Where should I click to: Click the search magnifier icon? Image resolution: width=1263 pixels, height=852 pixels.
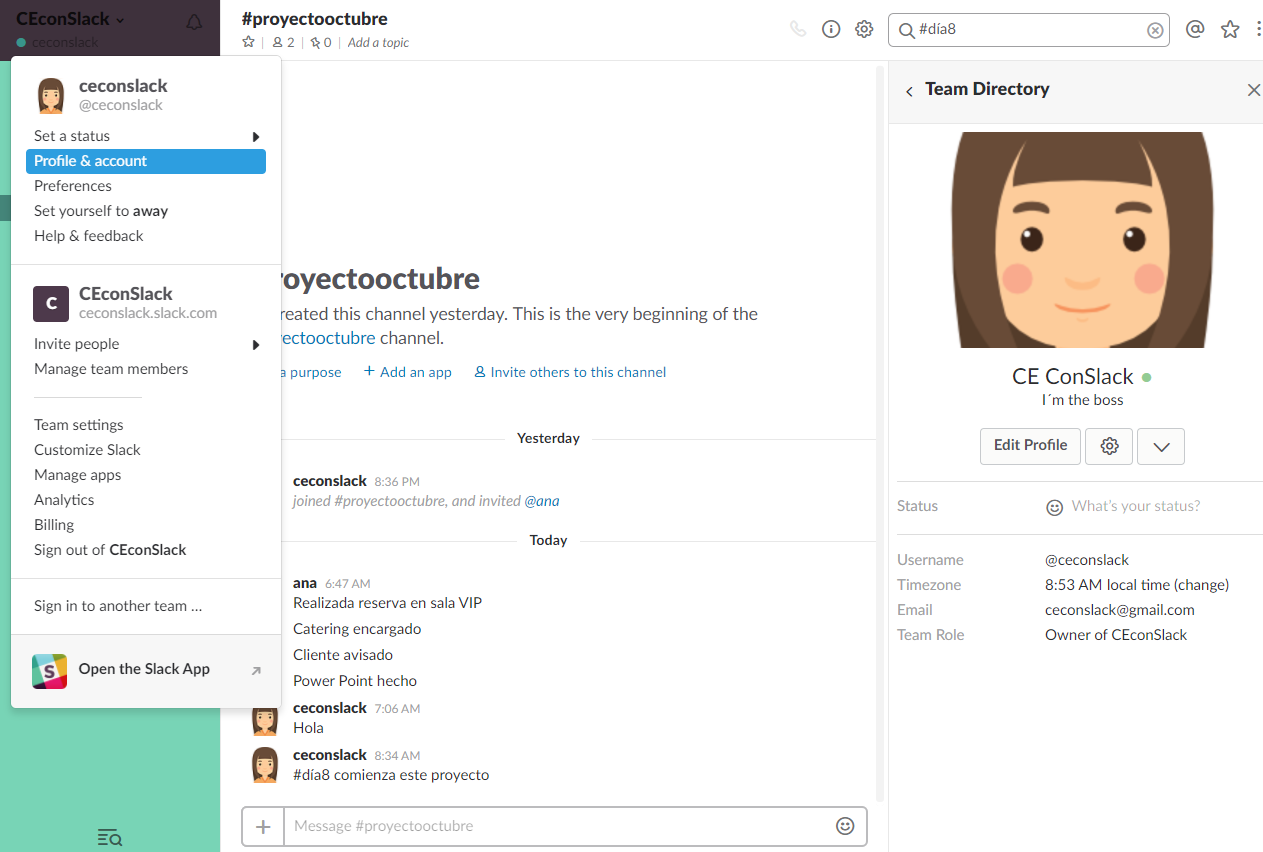[x=905, y=30]
